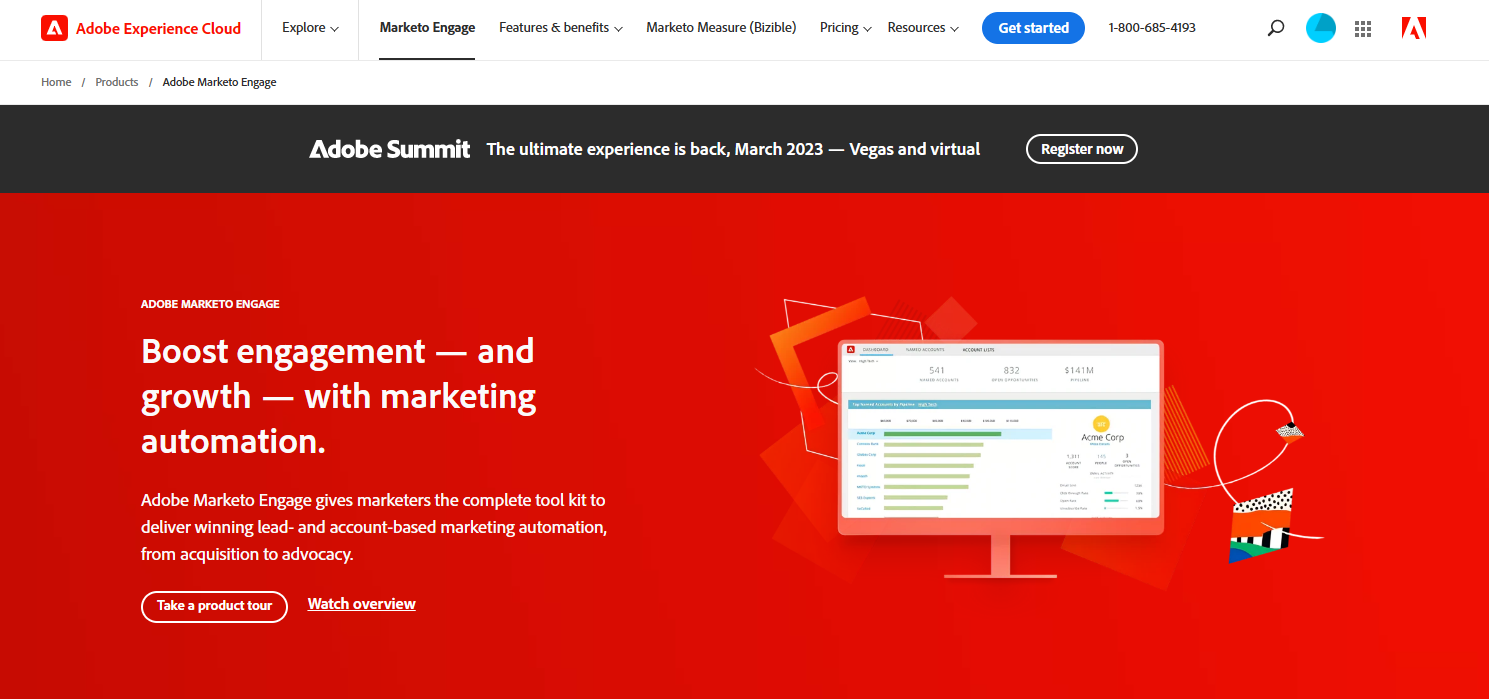Click the Adobe Summit banner logo

pos(390,149)
